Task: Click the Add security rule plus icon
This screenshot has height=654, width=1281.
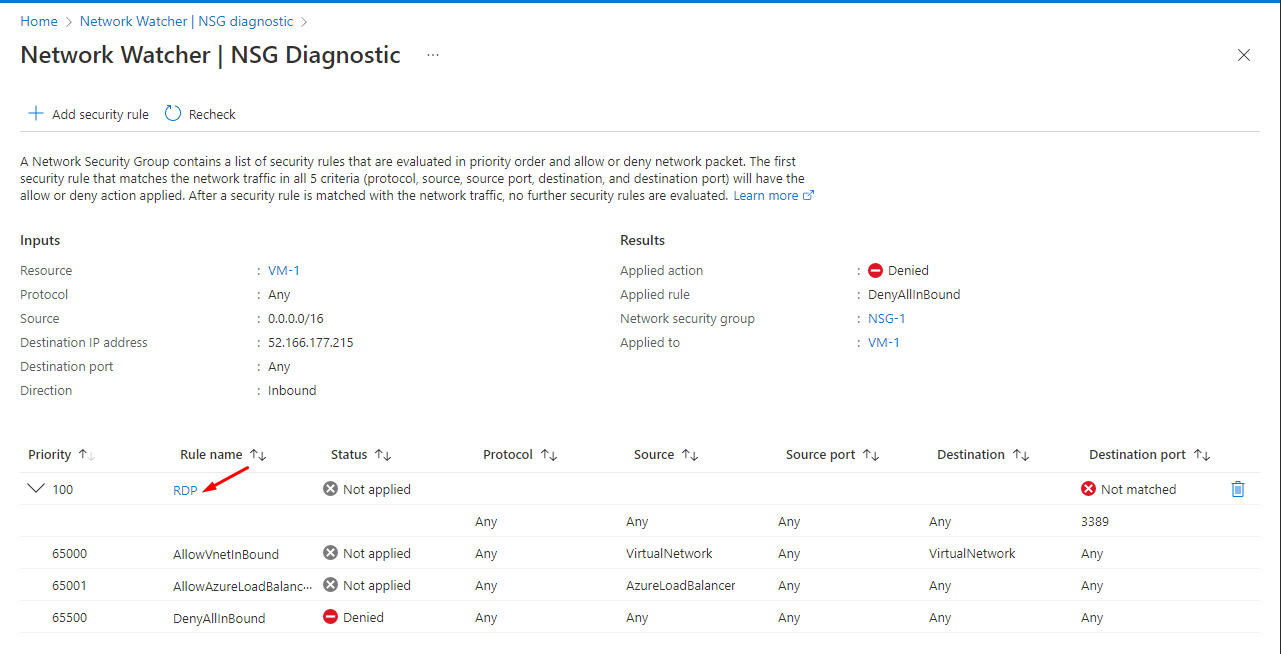Action: click(36, 114)
